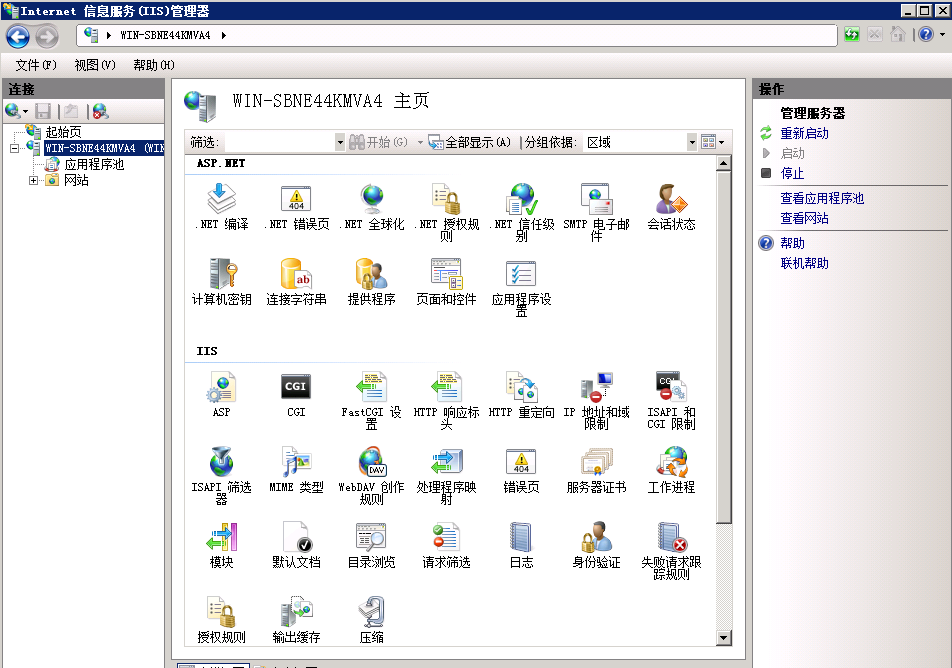Click the 重新启动 action link
The image size is (952, 668).
[804, 134]
